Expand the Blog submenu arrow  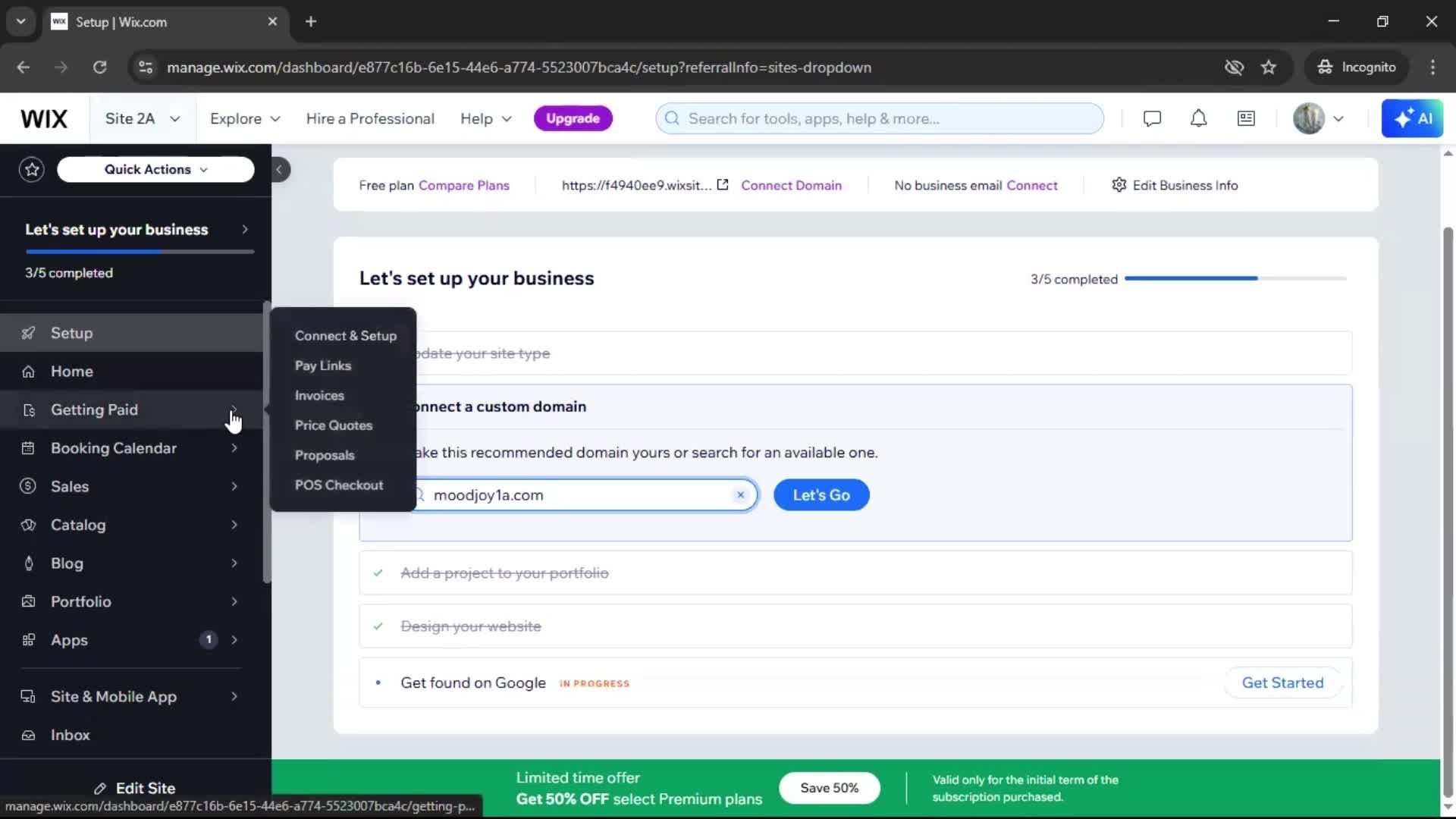(x=234, y=563)
